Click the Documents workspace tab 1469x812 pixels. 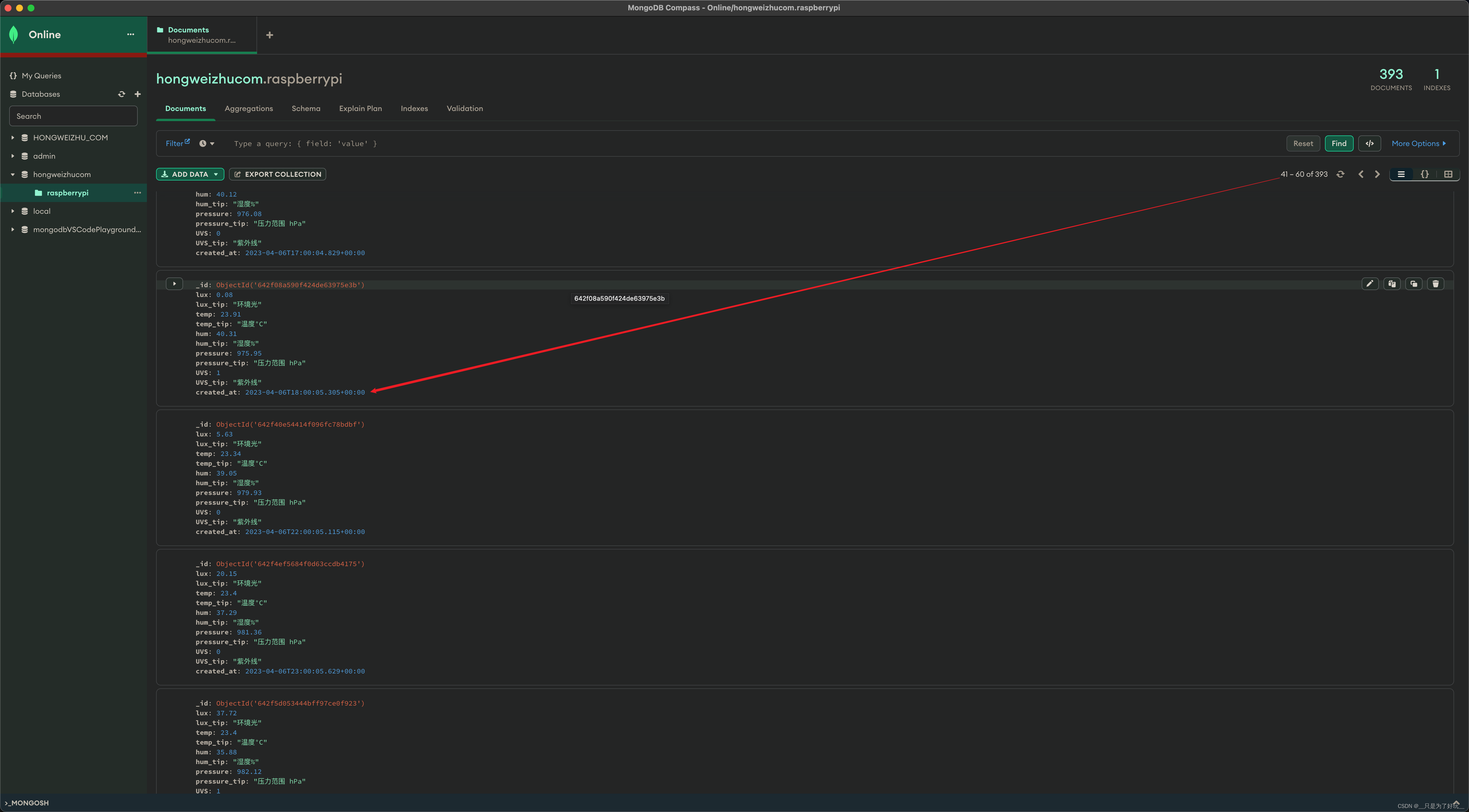(202, 35)
